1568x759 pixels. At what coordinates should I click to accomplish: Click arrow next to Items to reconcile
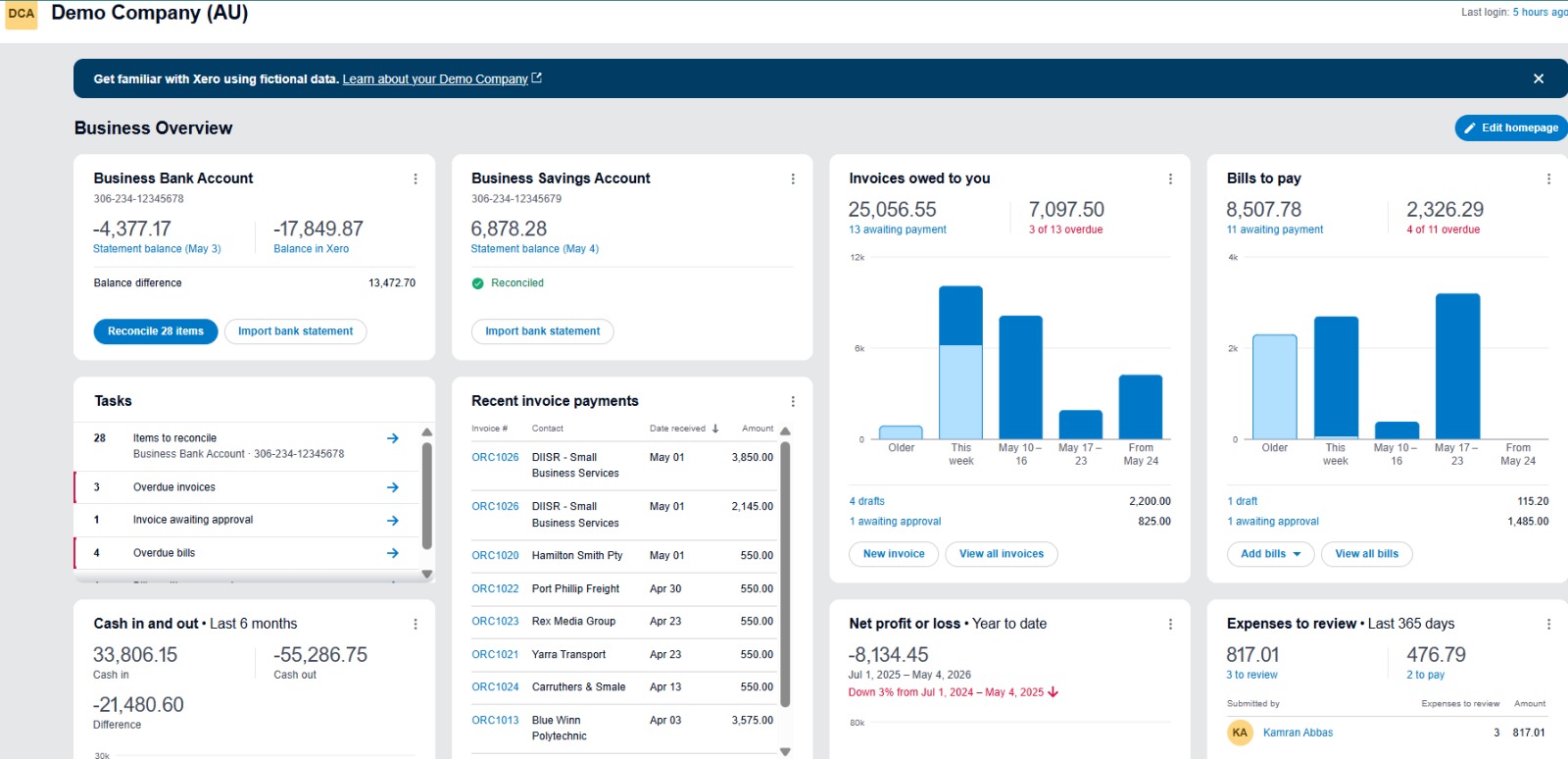(x=393, y=438)
